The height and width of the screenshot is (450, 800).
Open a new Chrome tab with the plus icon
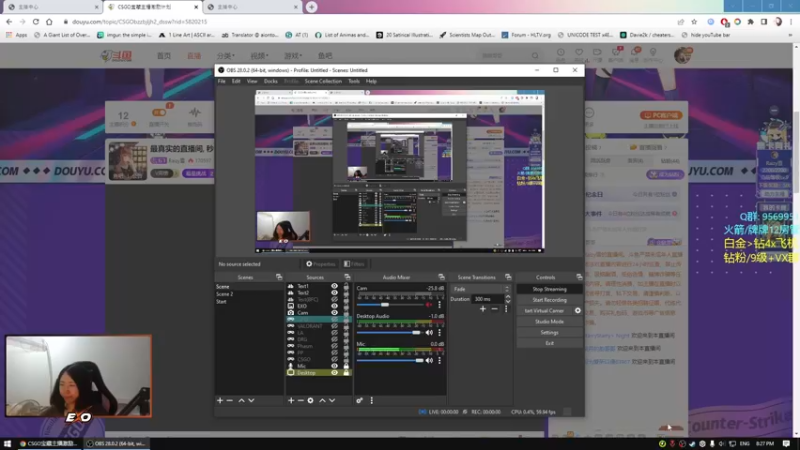(311, 7)
